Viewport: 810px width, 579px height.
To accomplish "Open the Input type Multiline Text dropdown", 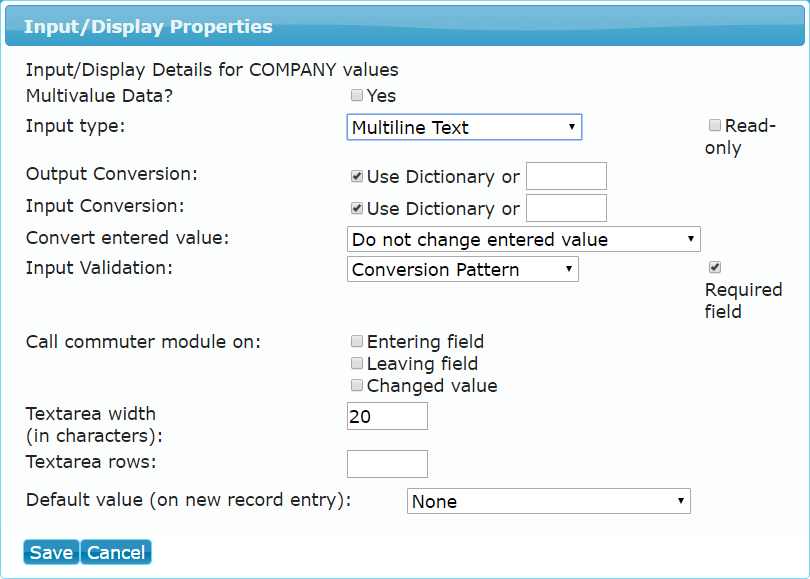I will [464, 127].
